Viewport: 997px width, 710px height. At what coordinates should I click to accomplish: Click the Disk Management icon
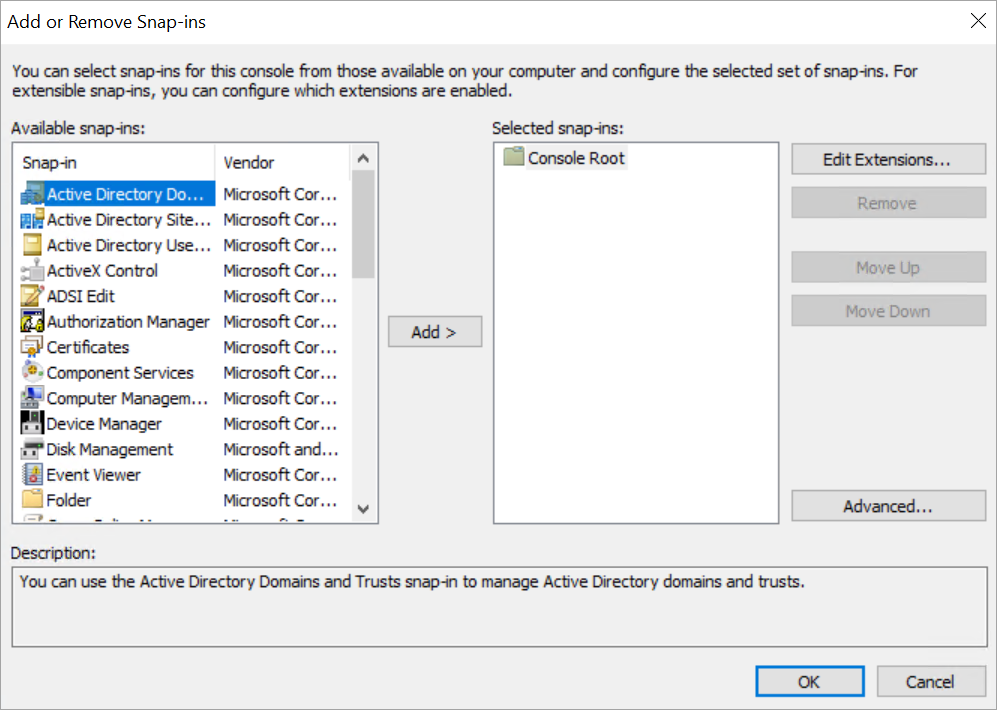pos(32,449)
